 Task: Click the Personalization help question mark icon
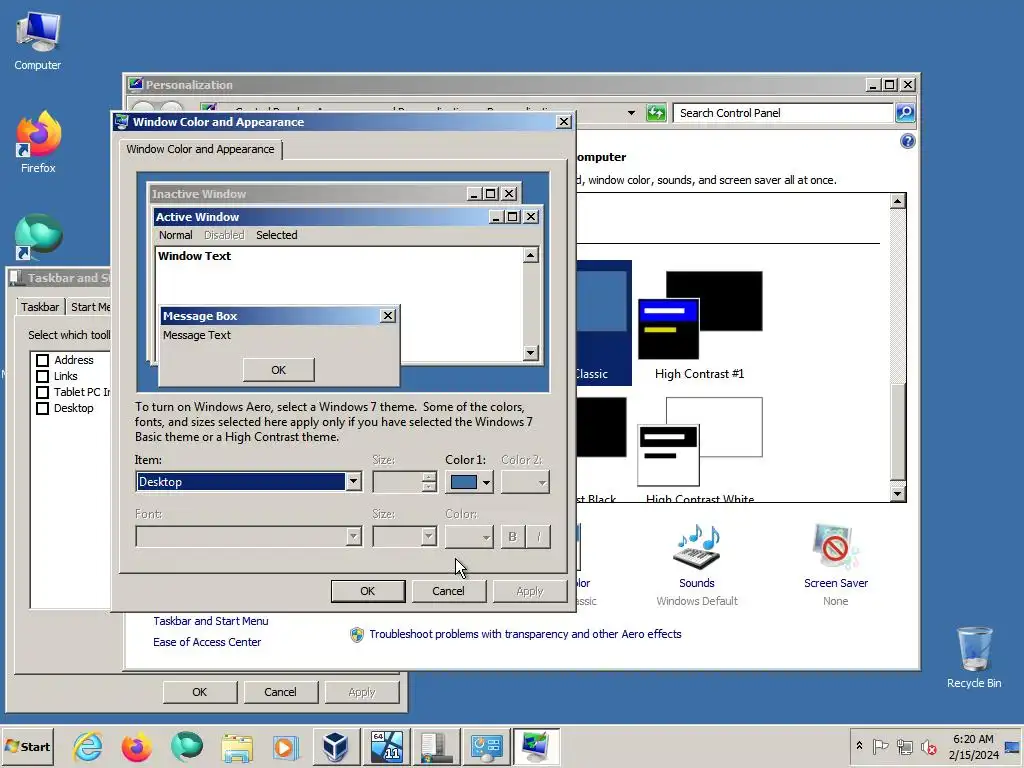908,141
